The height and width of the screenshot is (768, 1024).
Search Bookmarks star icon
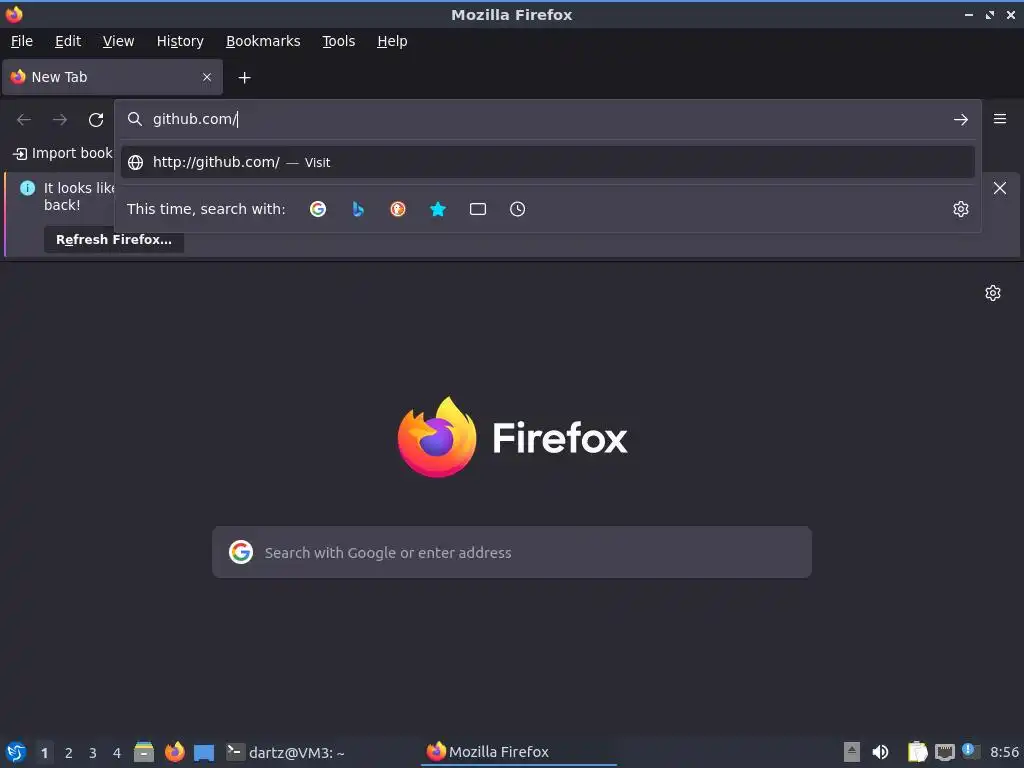tap(438, 209)
